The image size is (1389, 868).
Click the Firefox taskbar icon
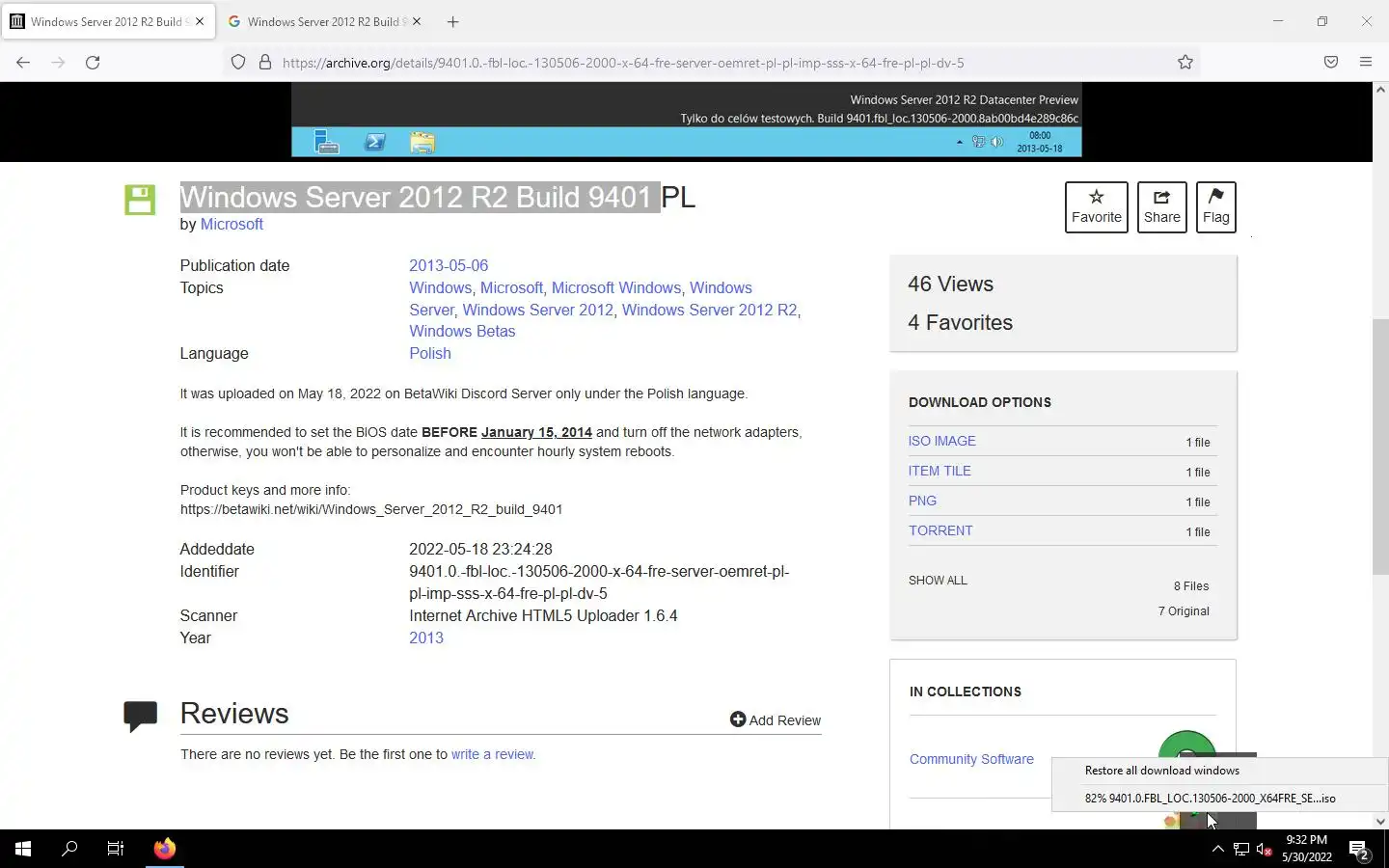coord(165,849)
